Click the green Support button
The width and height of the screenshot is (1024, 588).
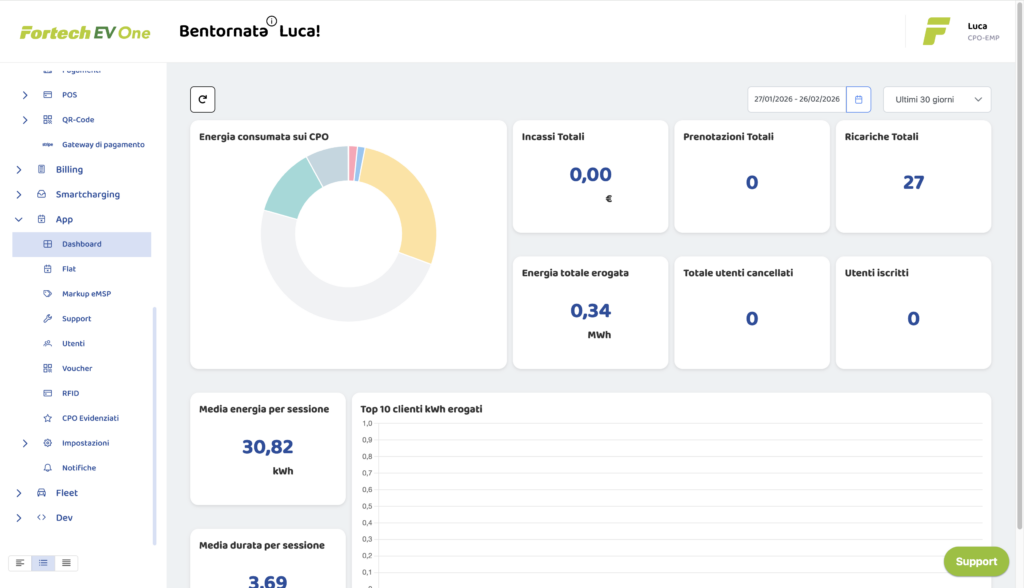[x=975, y=561]
